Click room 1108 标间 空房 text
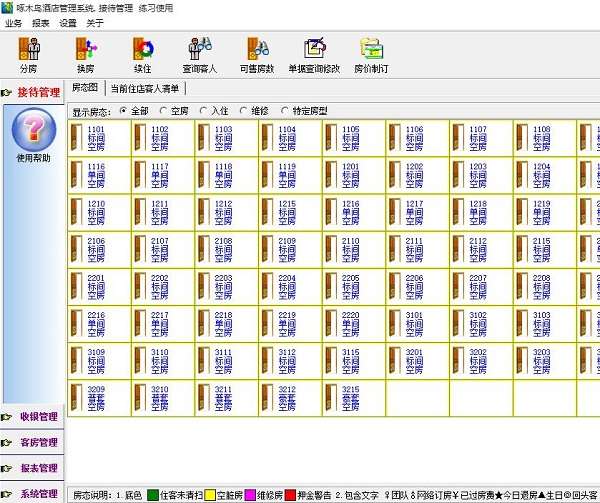Image resolution: width=600 pixels, height=503 pixels. coord(542,138)
